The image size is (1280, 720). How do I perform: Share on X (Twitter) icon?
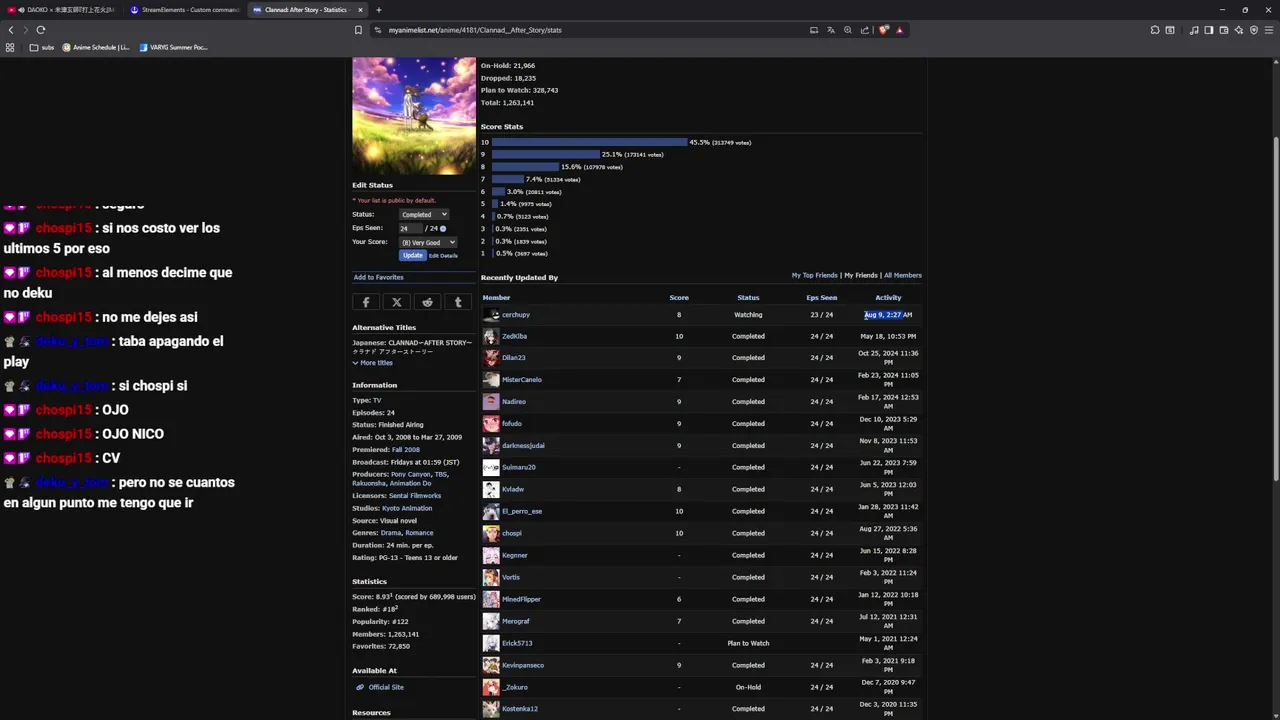click(397, 302)
